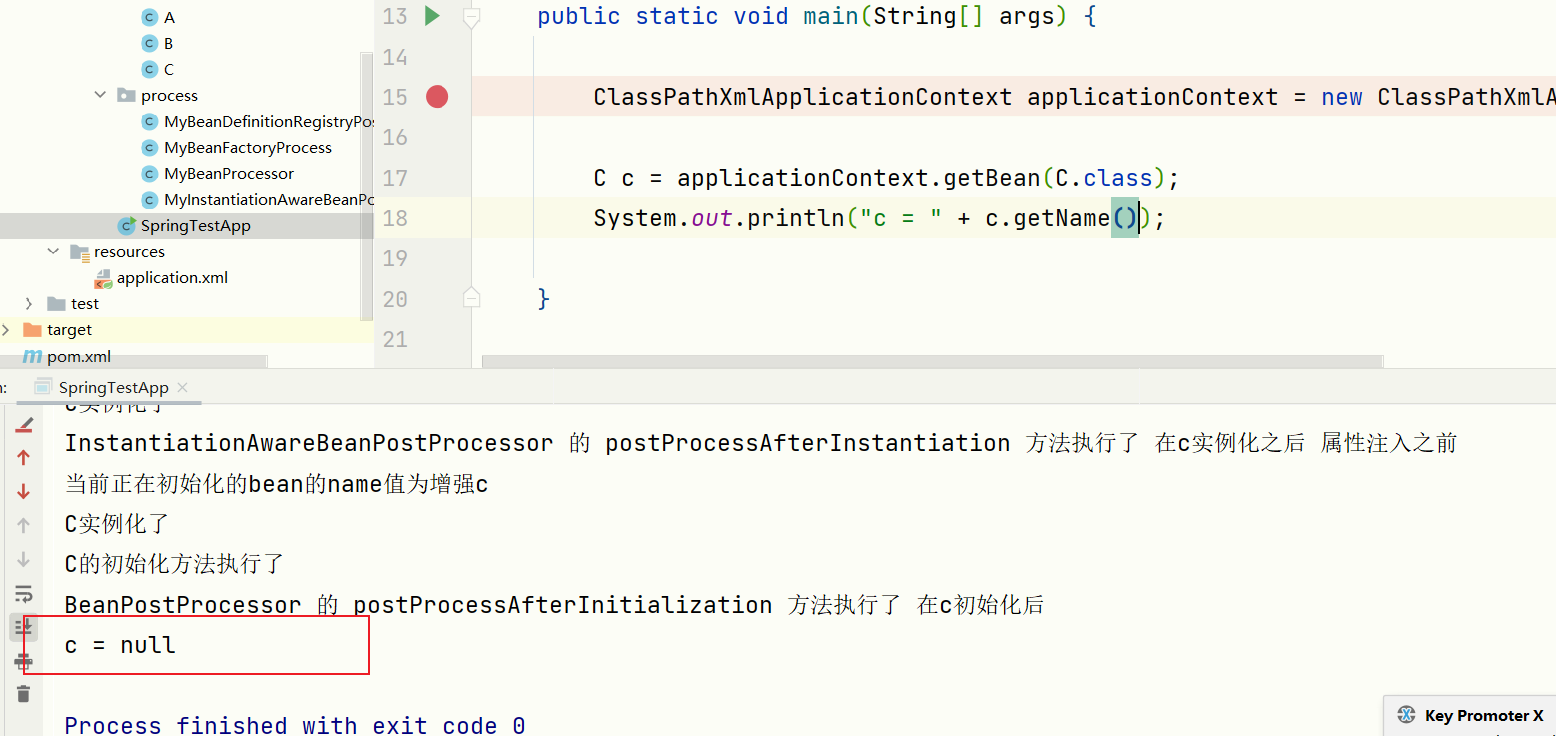Screen dimensions: 1556x736
Task: Click 'new' keyword on line 15
Action: pos(1342,97)
